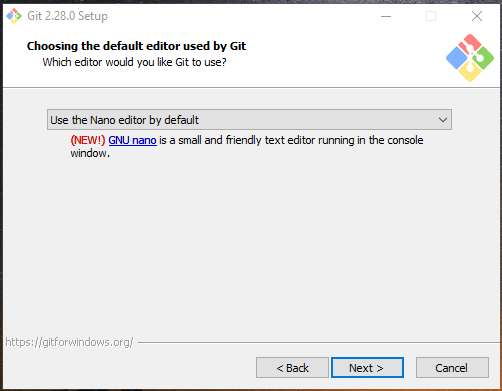Minimize the Git Setup window
Image resolution: width=502 pixels, height=391 pixels.
(x=386, y=16)
